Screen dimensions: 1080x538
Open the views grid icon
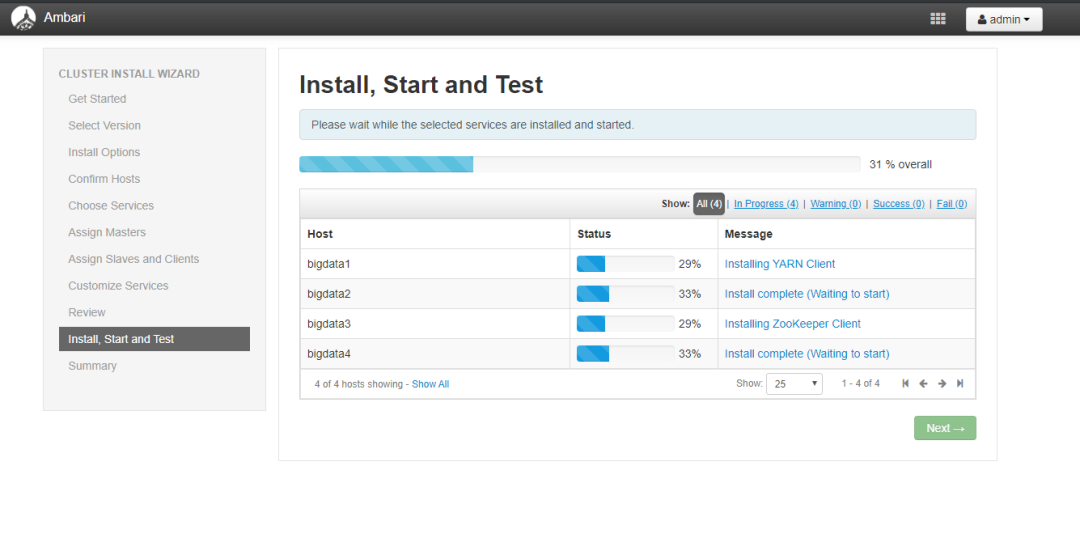click(938, 19)
